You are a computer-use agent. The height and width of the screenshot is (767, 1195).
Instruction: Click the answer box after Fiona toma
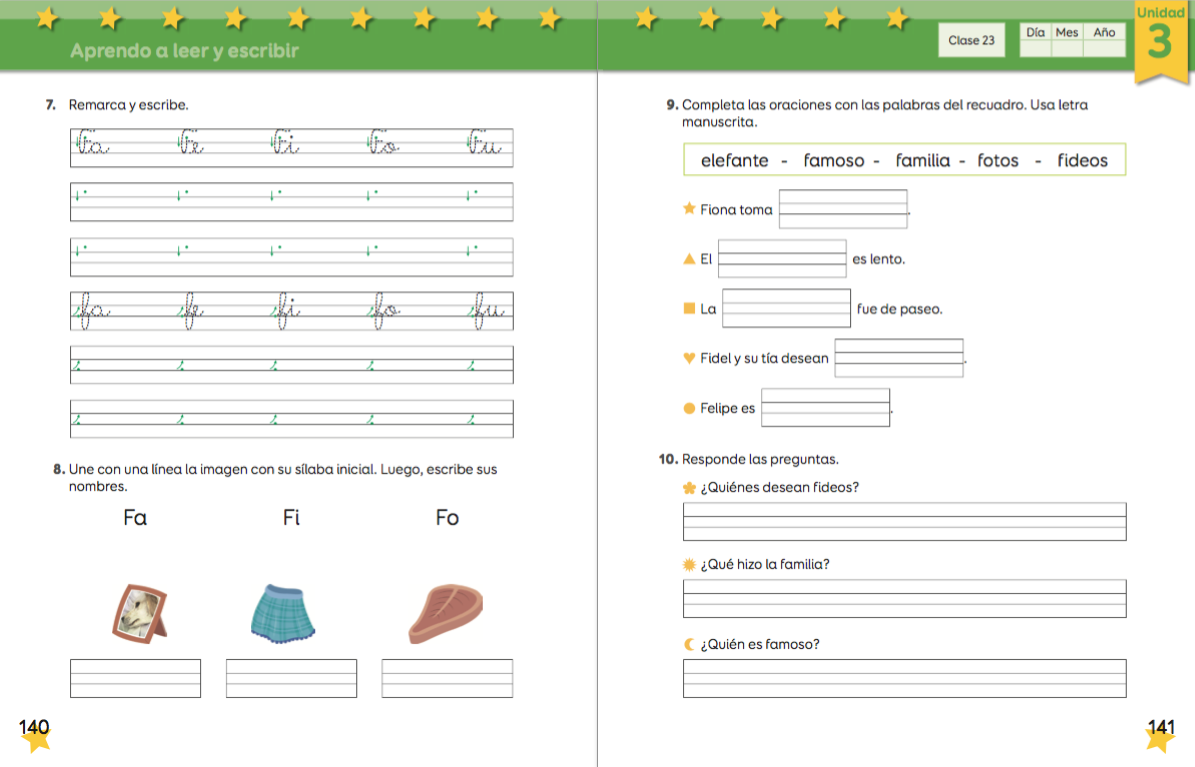coord(843,209)
